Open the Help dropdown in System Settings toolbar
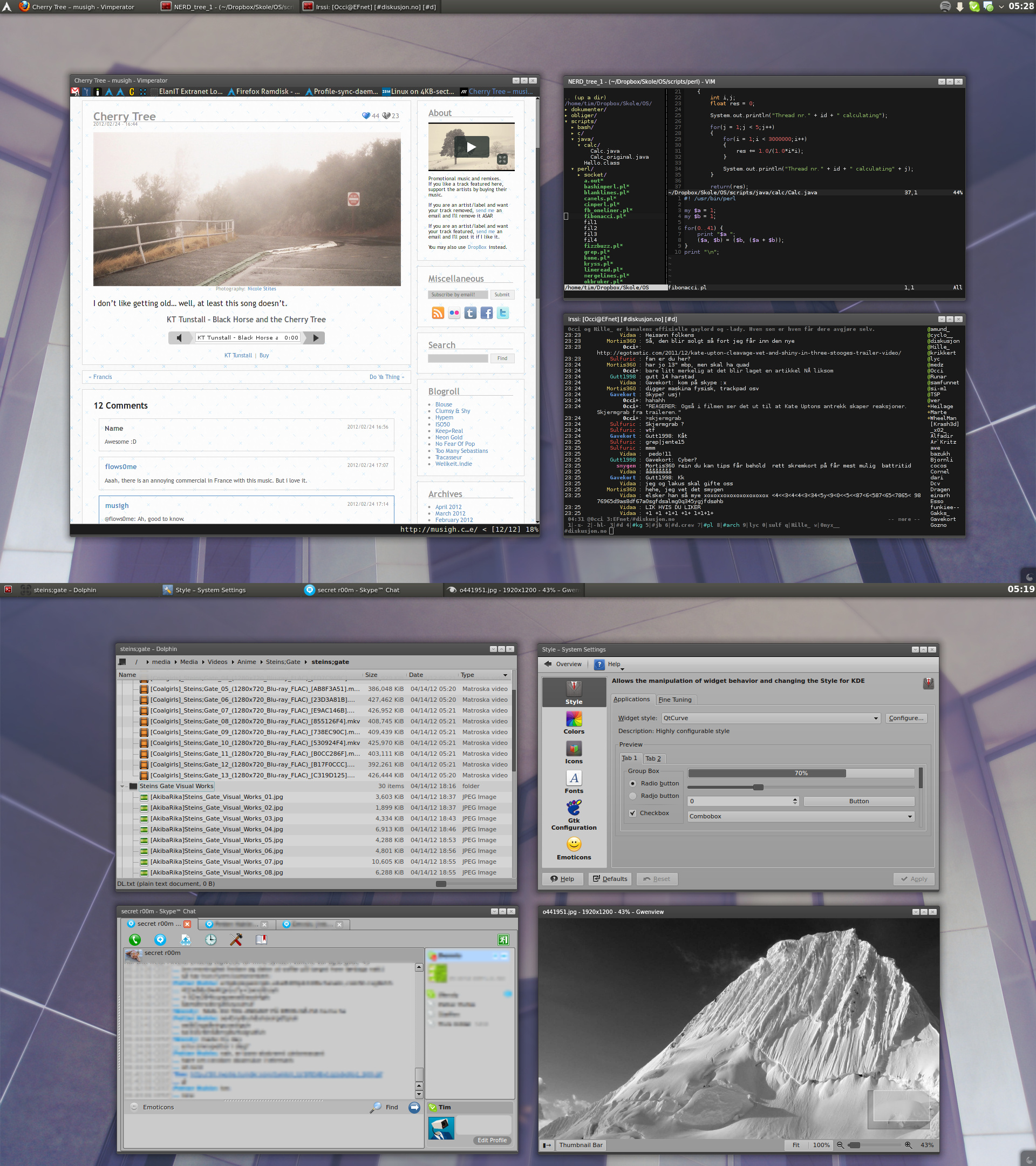Image resolution: width=1036 pixels, height=1166 pixels. point(622,669)
